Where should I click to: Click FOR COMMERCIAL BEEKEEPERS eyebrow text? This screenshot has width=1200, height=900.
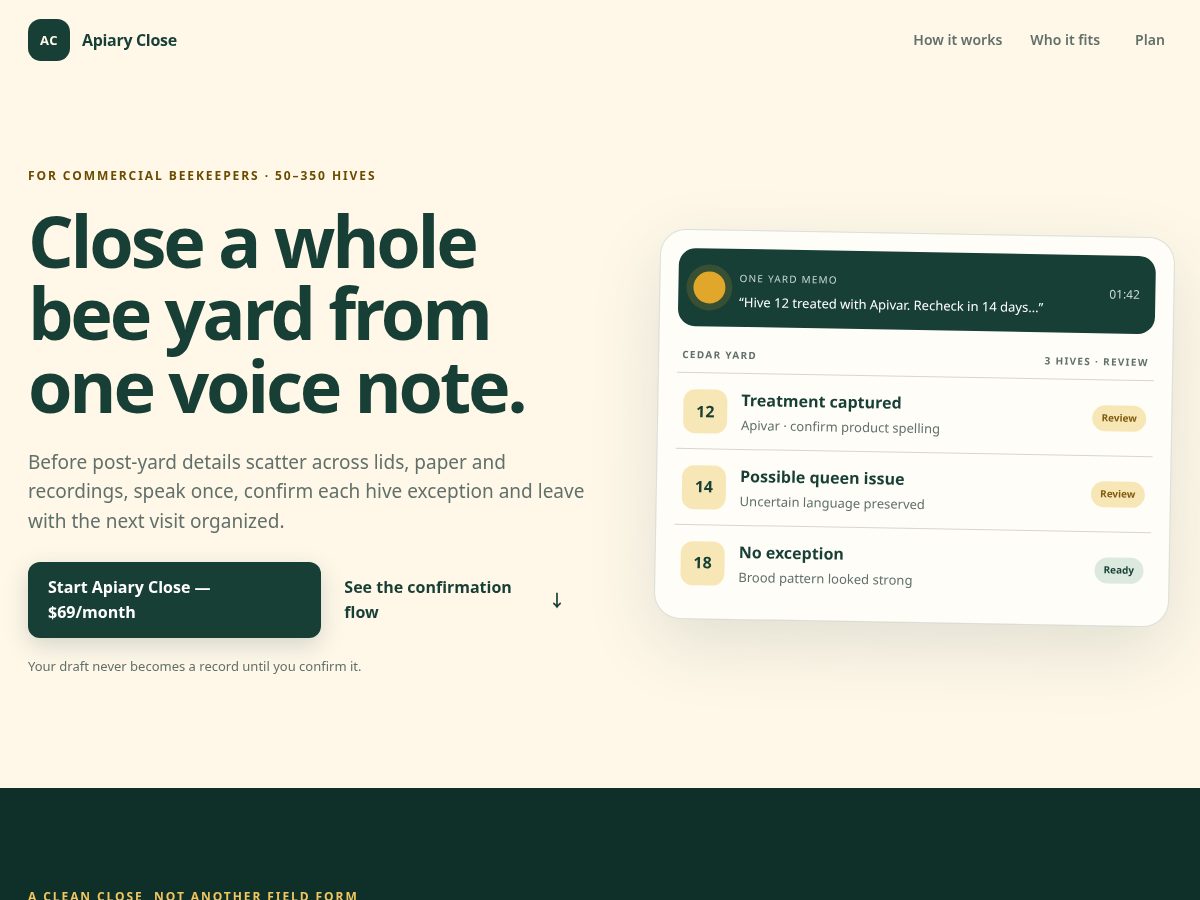202,176
